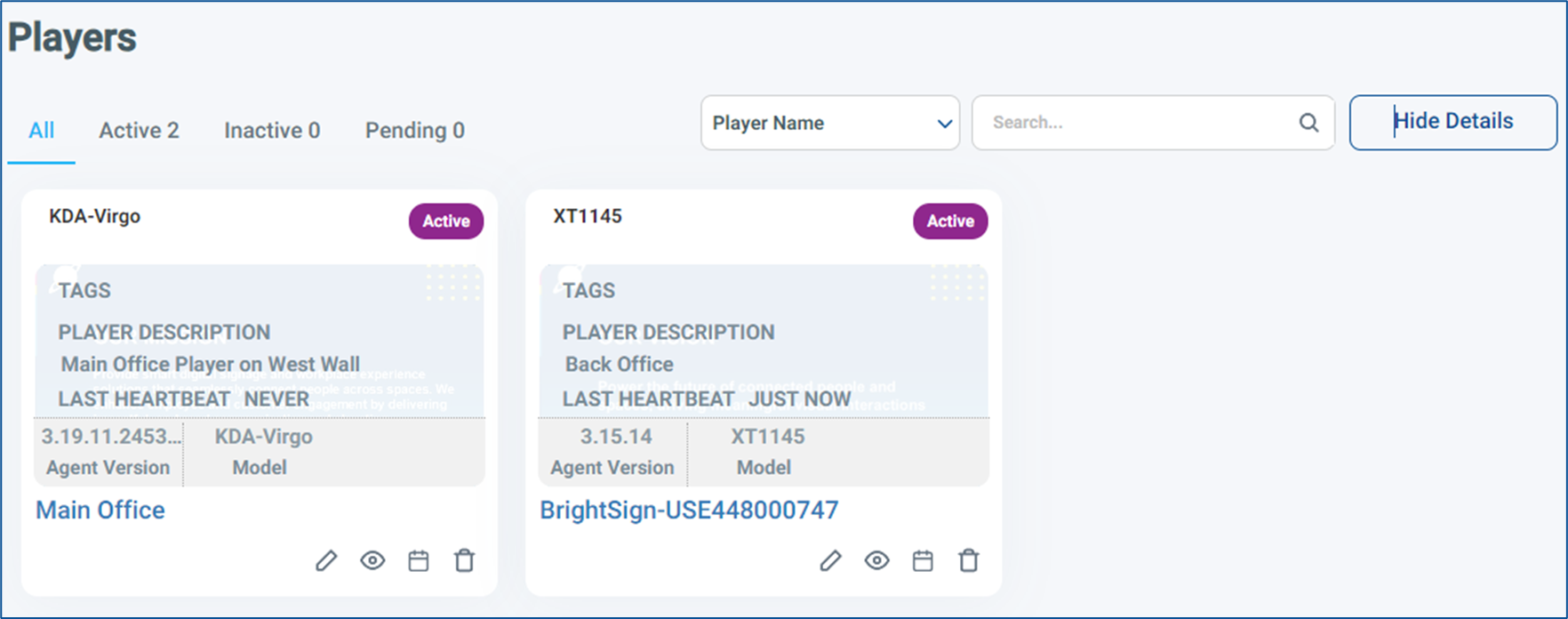Open the Main Office player link
The height and width of the screenshot is (619, 1568).
coord(100,510)
